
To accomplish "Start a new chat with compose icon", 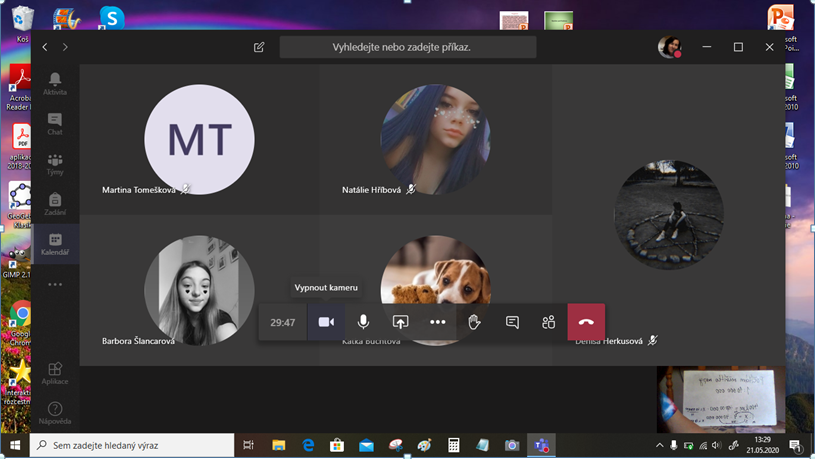I will 259,47.
